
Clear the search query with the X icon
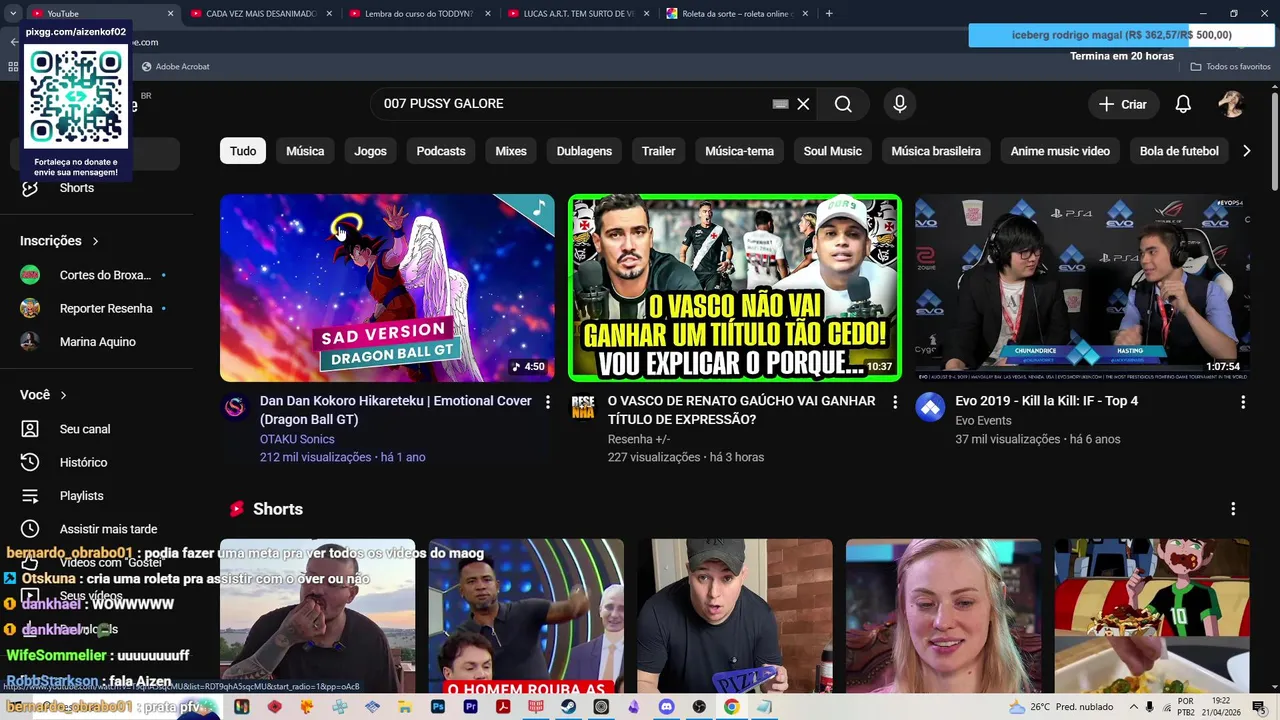[x=803, y=104]
